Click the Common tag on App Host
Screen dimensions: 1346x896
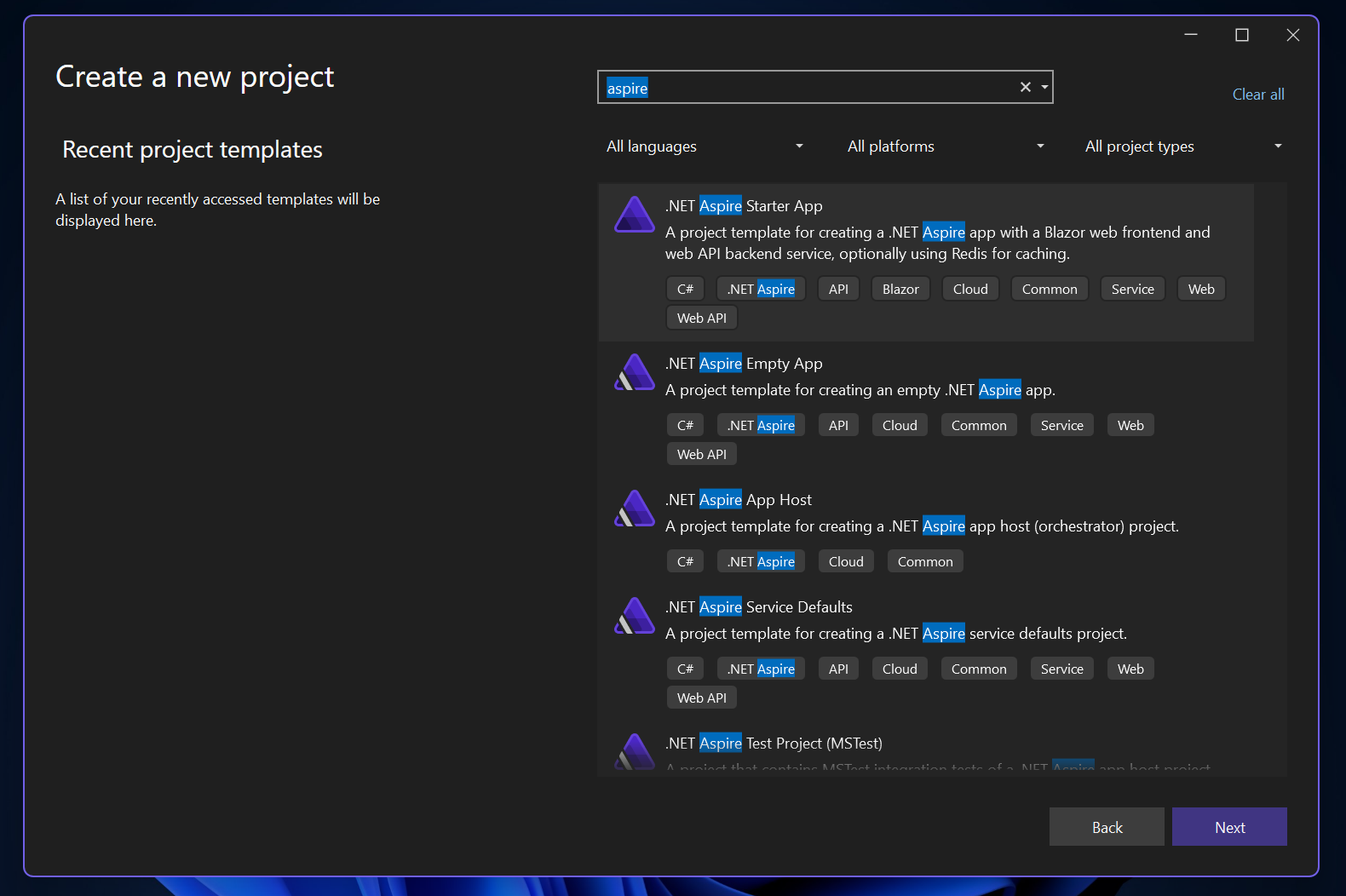pos(925,562)
